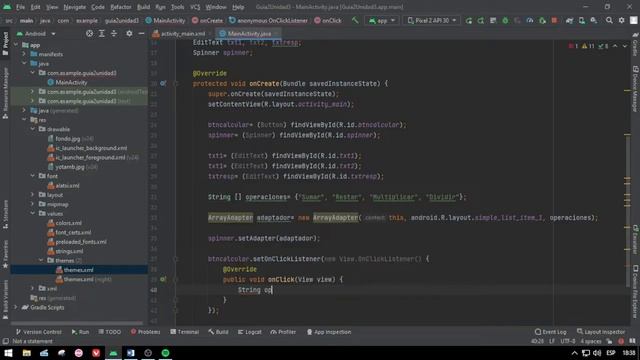Toggle the Project tool window stripe button
Screen dimensions: 640x360
5,43
